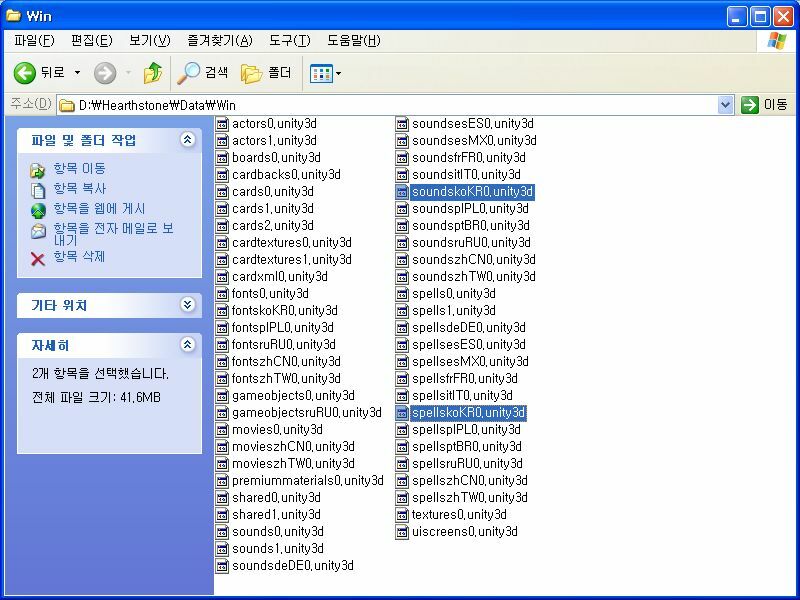Select file name soundsesMX0.unity3d

[474, 141]
